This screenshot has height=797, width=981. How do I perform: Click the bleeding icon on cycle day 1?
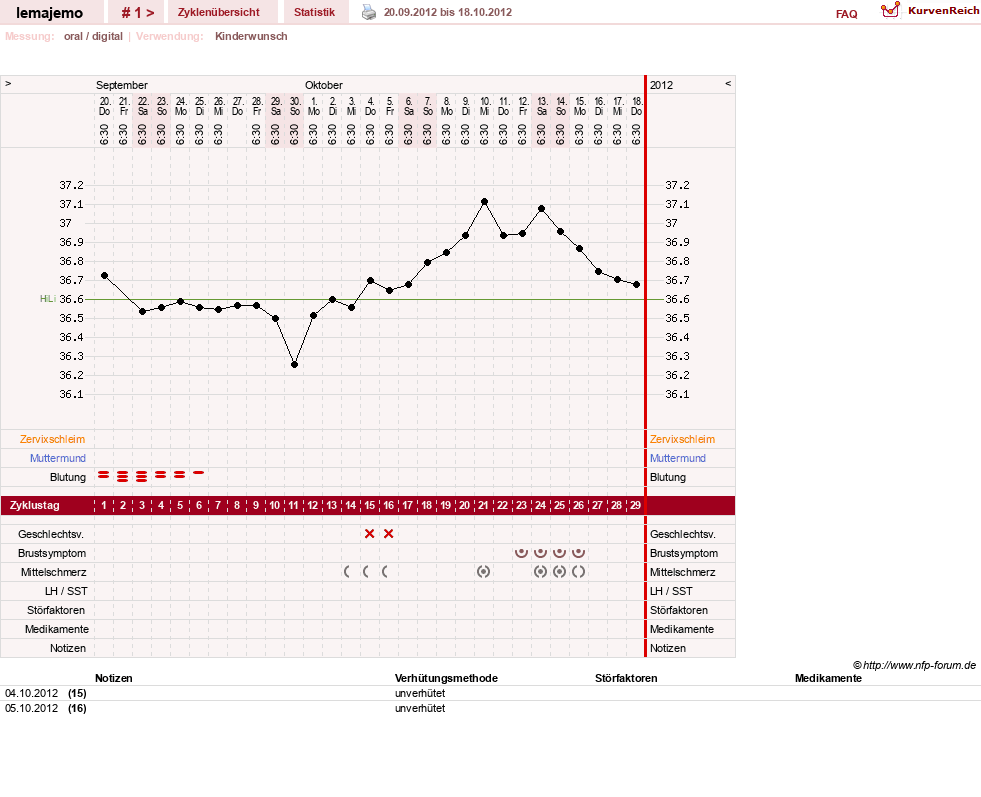click(104, 475)
